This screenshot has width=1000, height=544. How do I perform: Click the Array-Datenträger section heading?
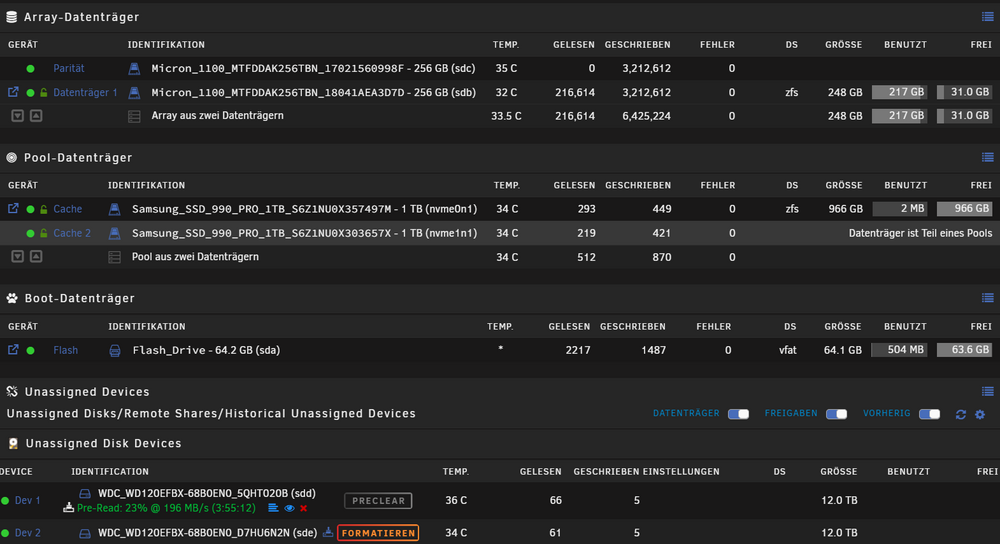tap(81, 17)
